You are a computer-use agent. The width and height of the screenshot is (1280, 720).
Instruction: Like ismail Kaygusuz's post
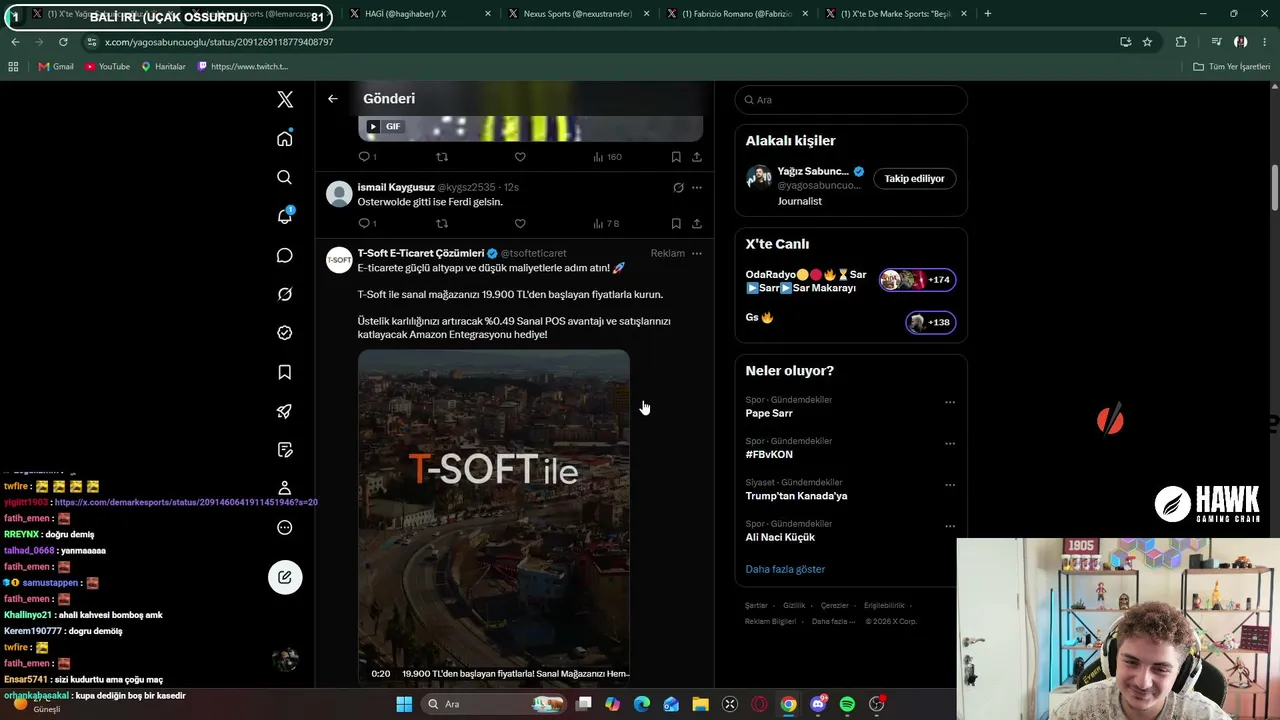[x=520, y=224]
